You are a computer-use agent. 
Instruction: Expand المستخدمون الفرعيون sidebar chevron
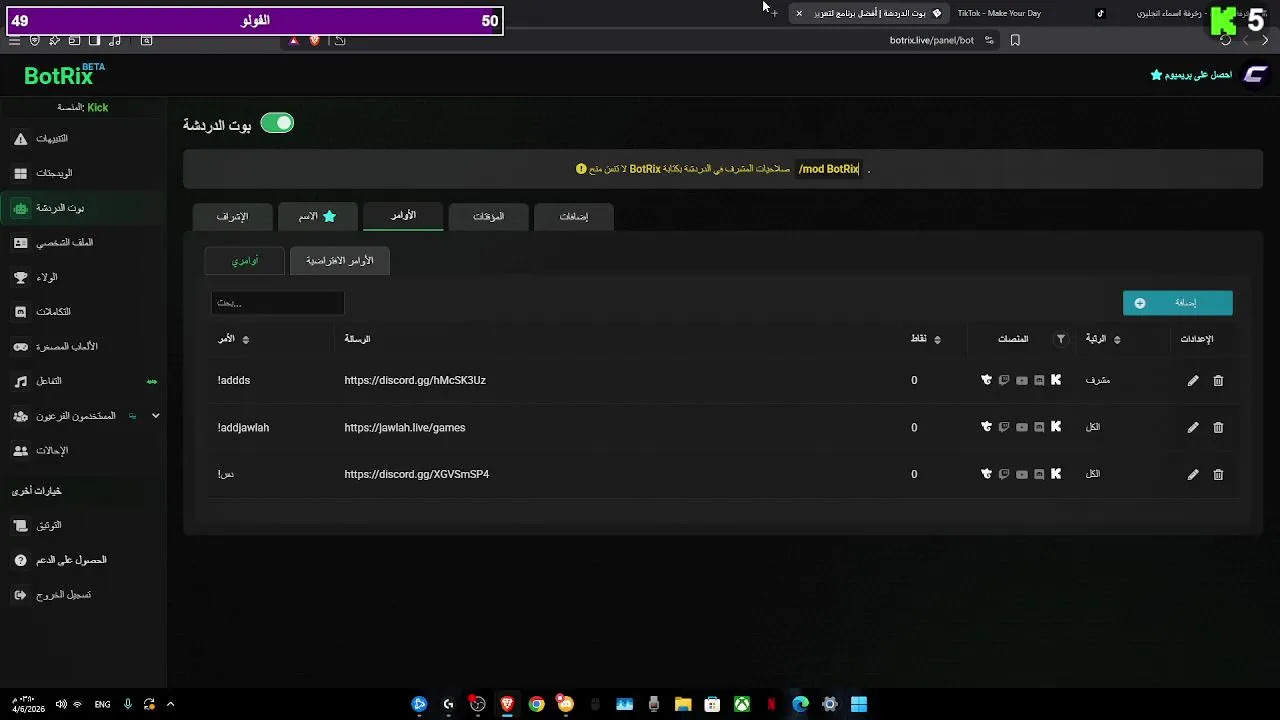155,416
